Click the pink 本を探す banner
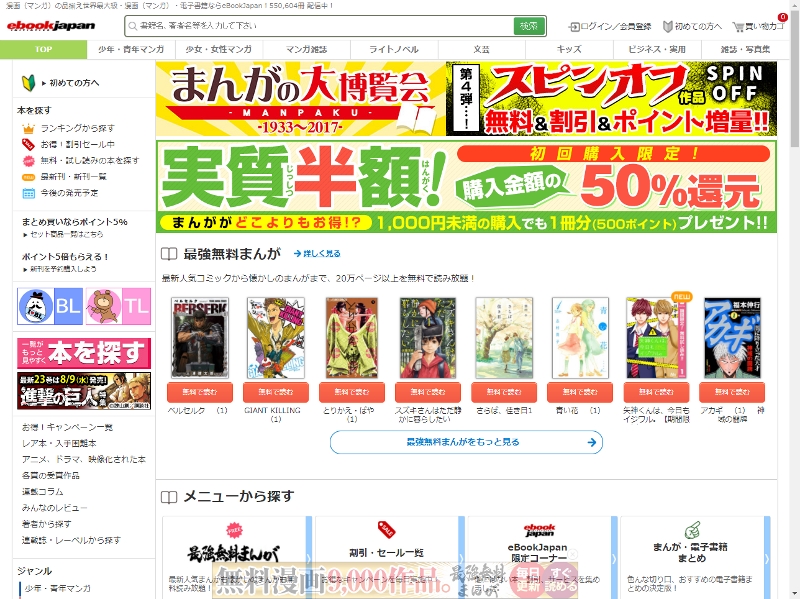800x599 pixels. [84, 353]
